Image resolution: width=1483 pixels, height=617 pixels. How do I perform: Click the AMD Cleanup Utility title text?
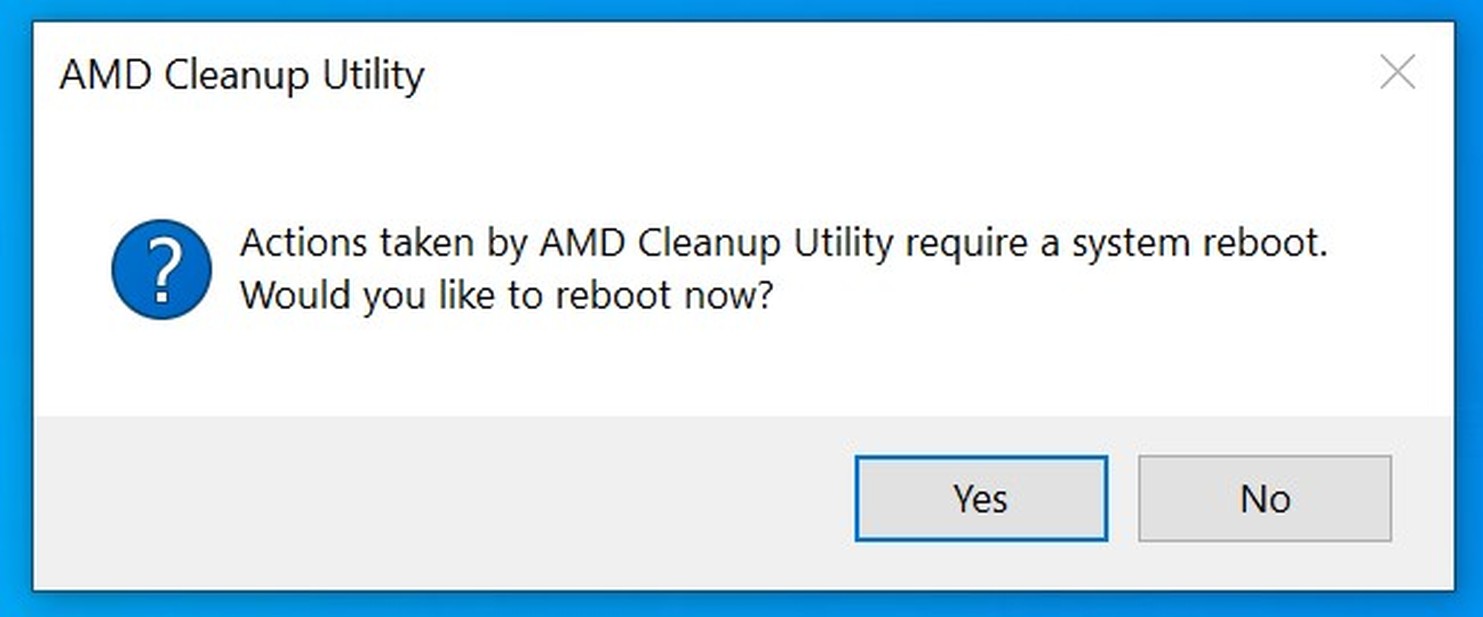(242, 75)
